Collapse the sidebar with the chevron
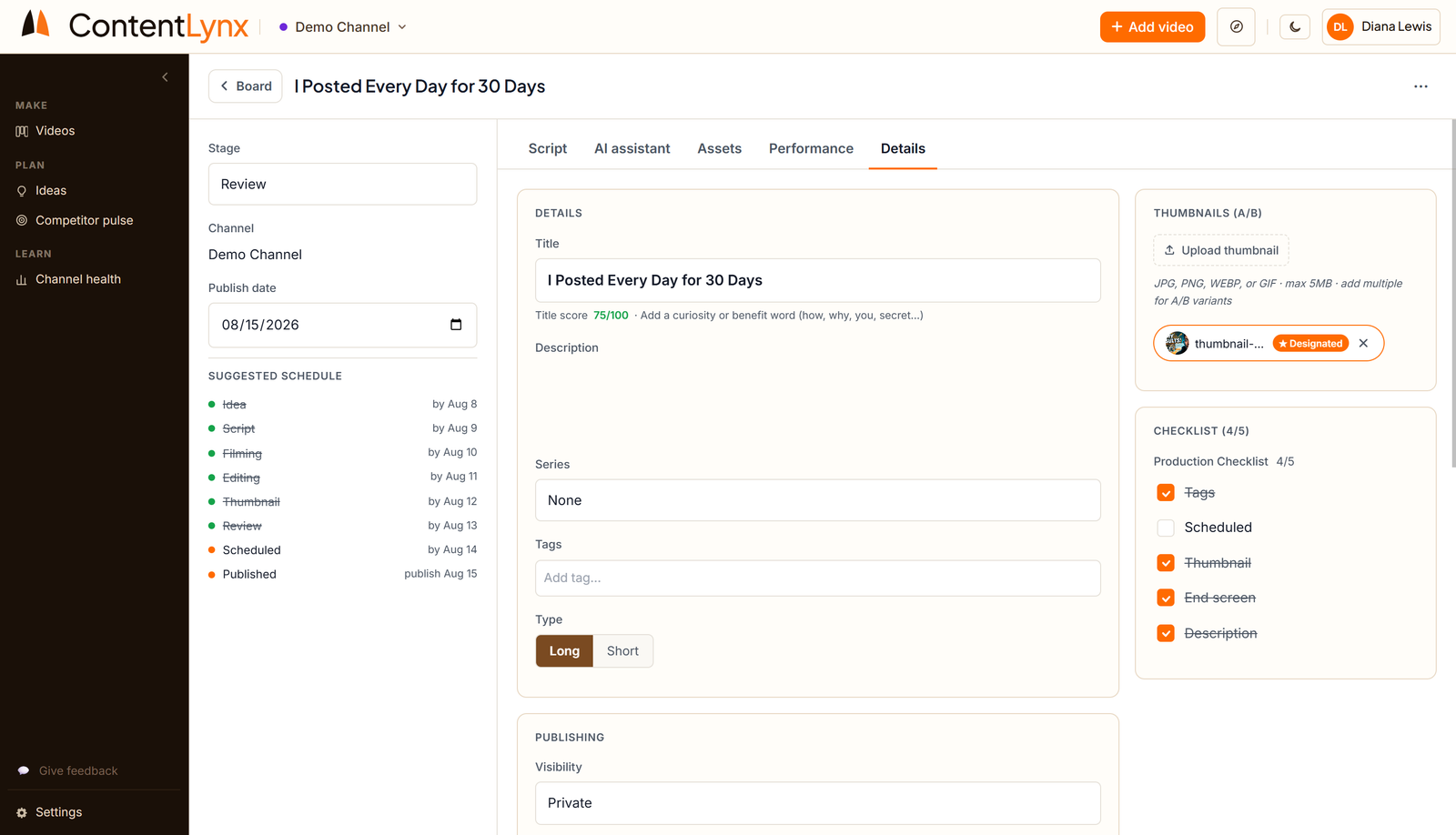The width and height of the screenshot is (1456, 835). pos(165,77)
